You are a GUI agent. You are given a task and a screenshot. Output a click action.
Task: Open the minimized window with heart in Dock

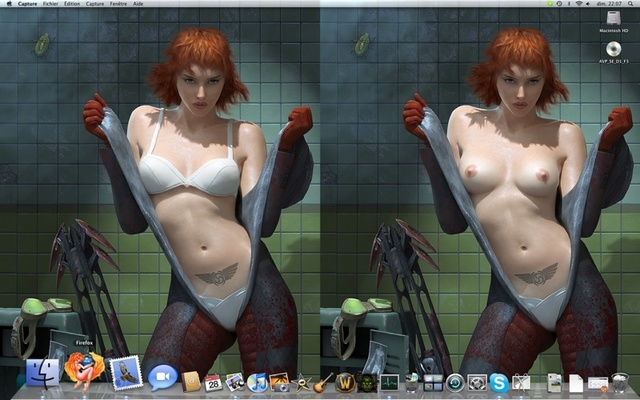pos(598,384)
